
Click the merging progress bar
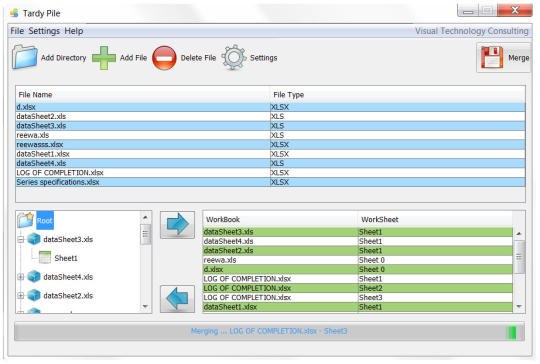pos(270,332)
